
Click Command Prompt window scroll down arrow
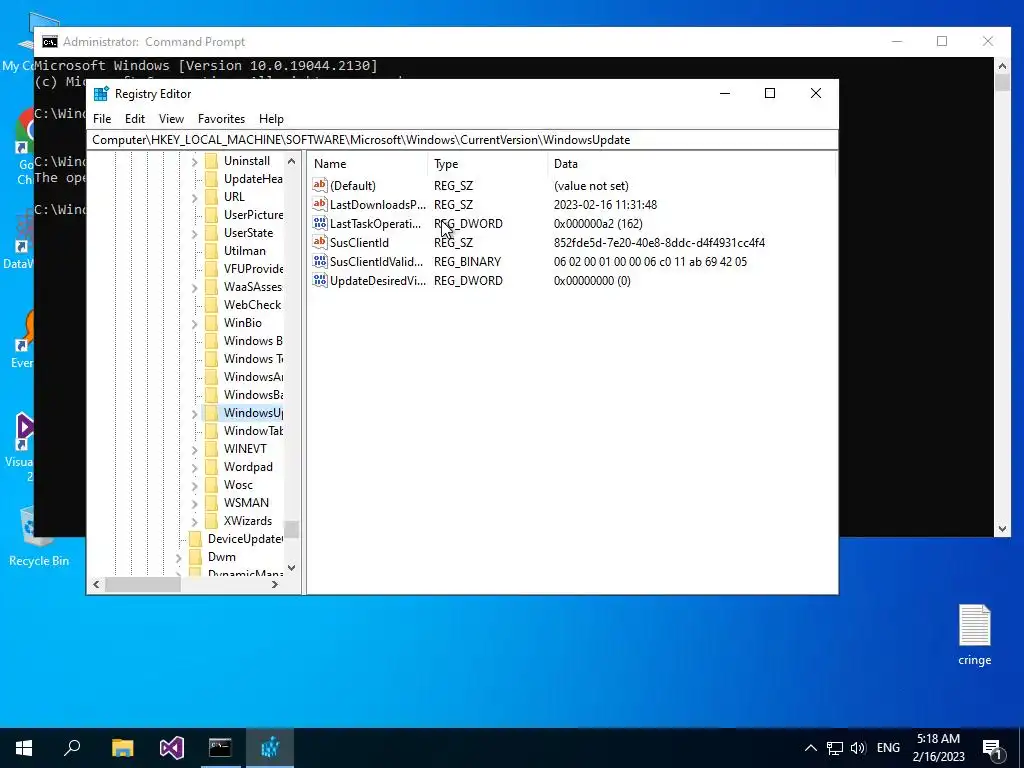tap(1002, 529)
